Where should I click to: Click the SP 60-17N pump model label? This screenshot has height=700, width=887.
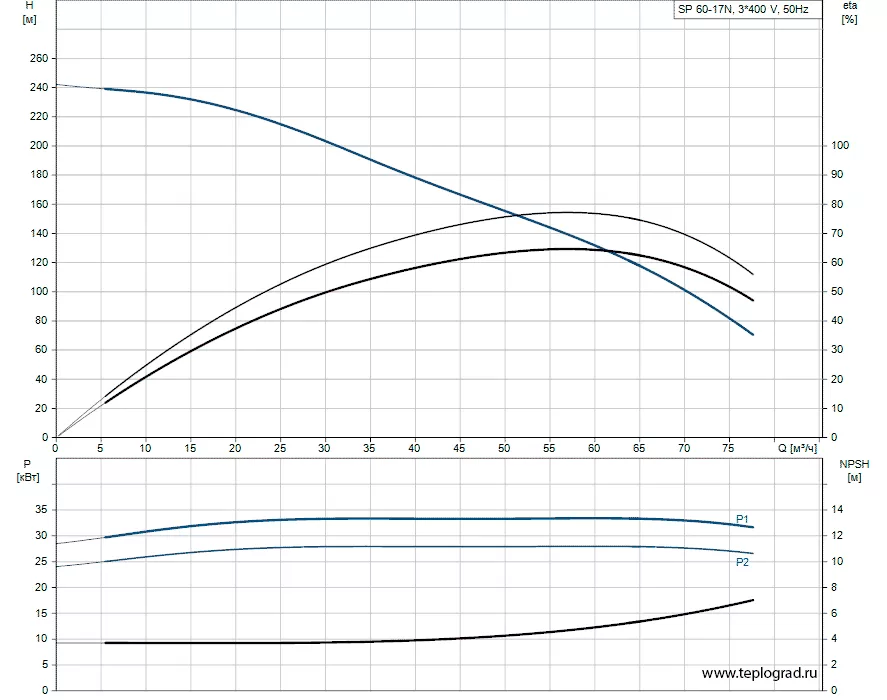click(743, 9)
